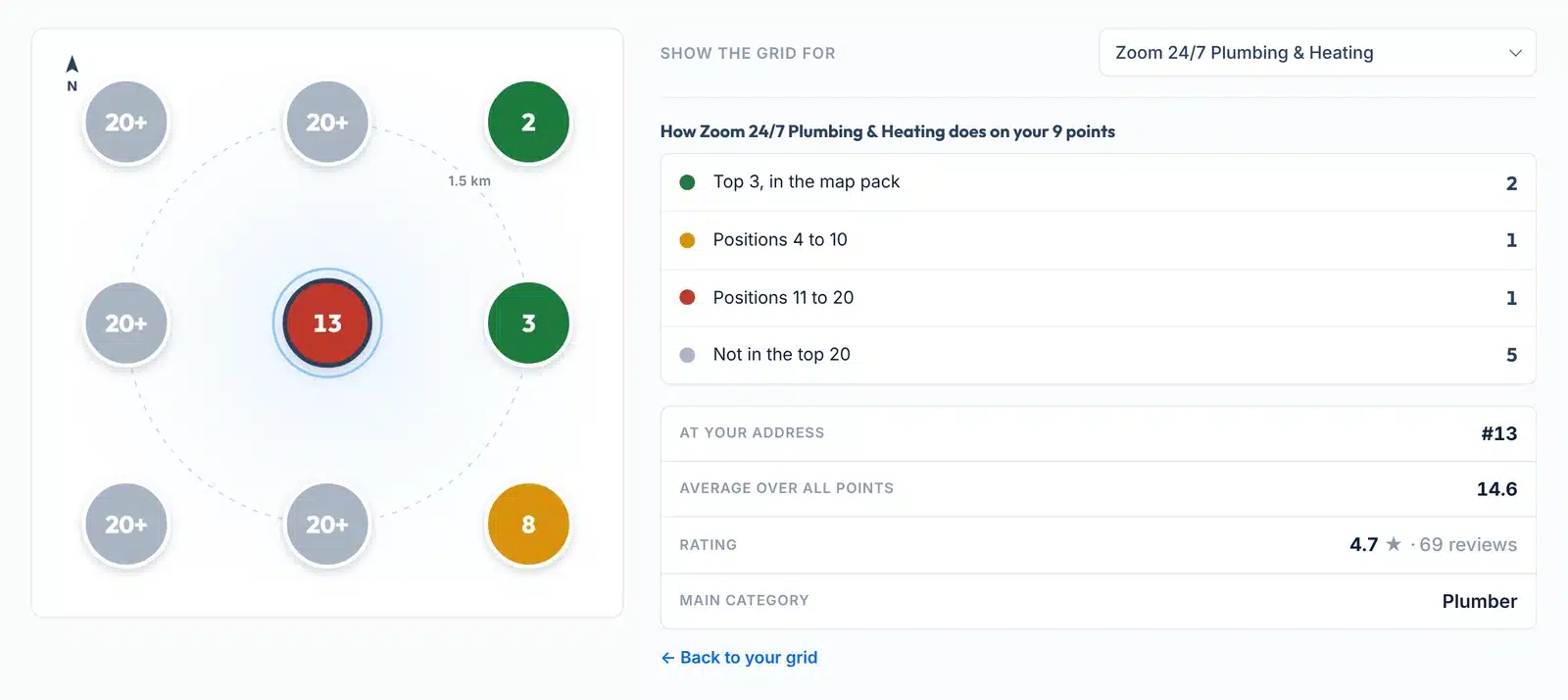Image resolution: width=1568 pixels, height=700 pixels.
Task: Click the Positions 4 to 10 label
Action: click(780, 239)
